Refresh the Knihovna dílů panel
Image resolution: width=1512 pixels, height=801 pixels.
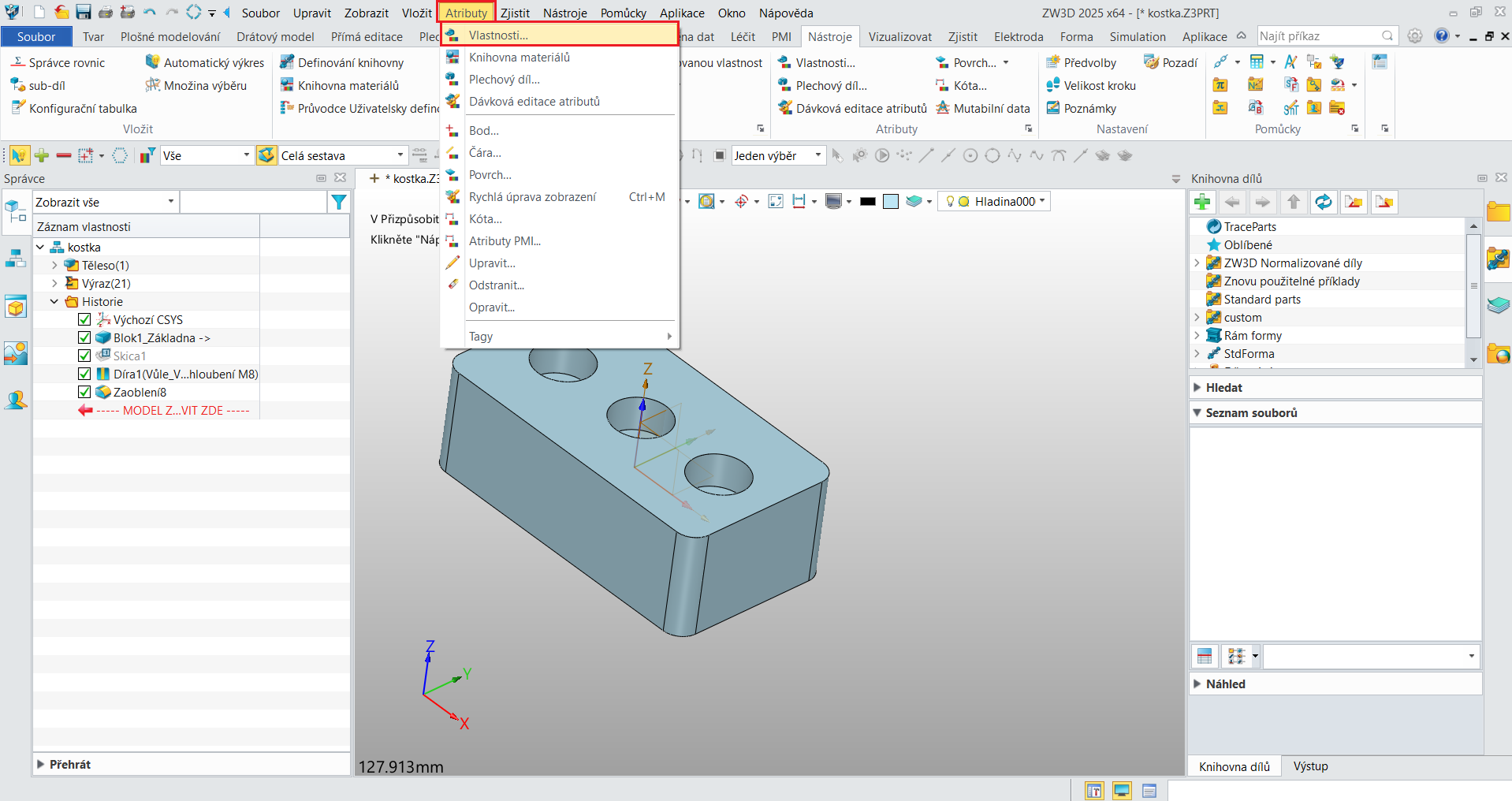pos(1323,202)
